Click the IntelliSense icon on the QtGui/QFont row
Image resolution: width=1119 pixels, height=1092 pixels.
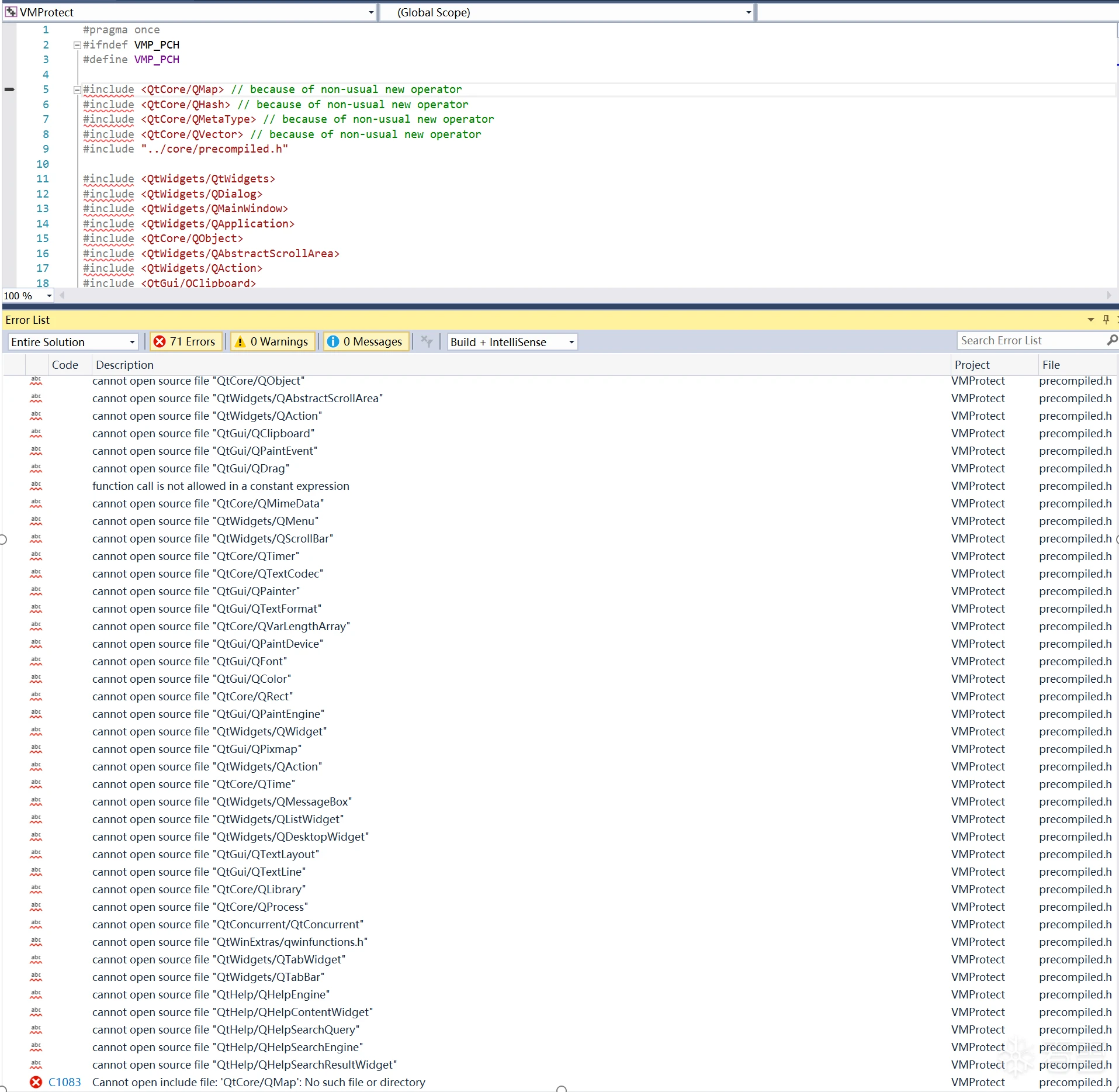pyautogui.click(x=36, y=661)
